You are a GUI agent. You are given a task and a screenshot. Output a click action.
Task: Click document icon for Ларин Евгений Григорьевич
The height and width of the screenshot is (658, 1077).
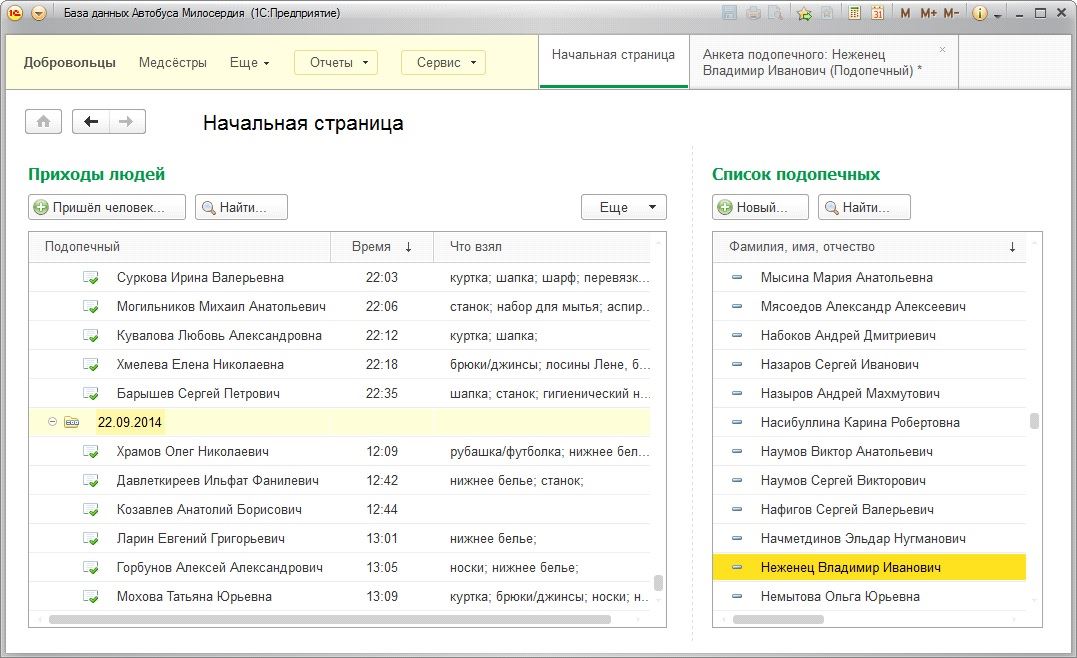pos(91,538)
